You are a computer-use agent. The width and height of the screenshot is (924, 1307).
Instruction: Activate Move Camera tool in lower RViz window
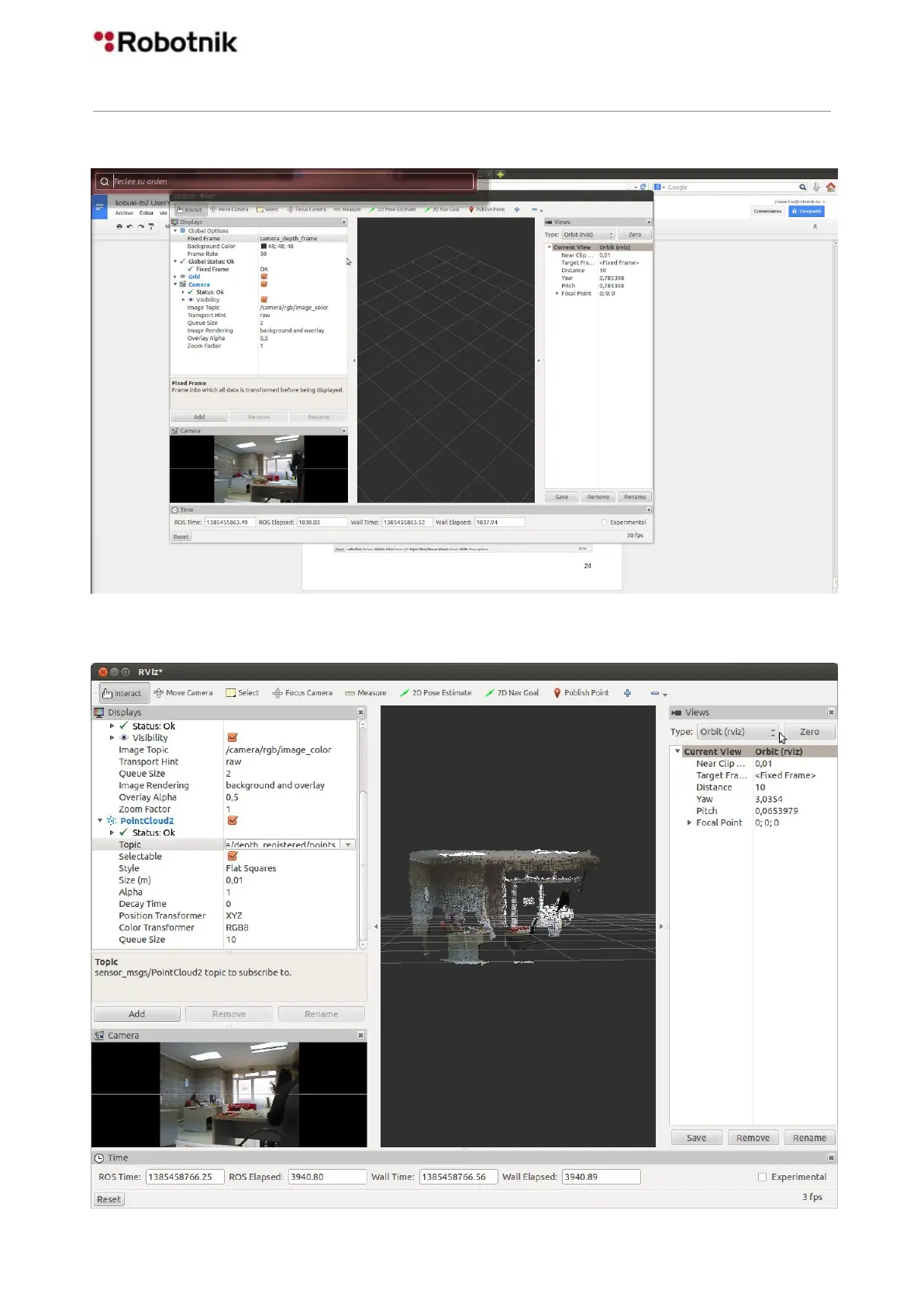[183, 693]
